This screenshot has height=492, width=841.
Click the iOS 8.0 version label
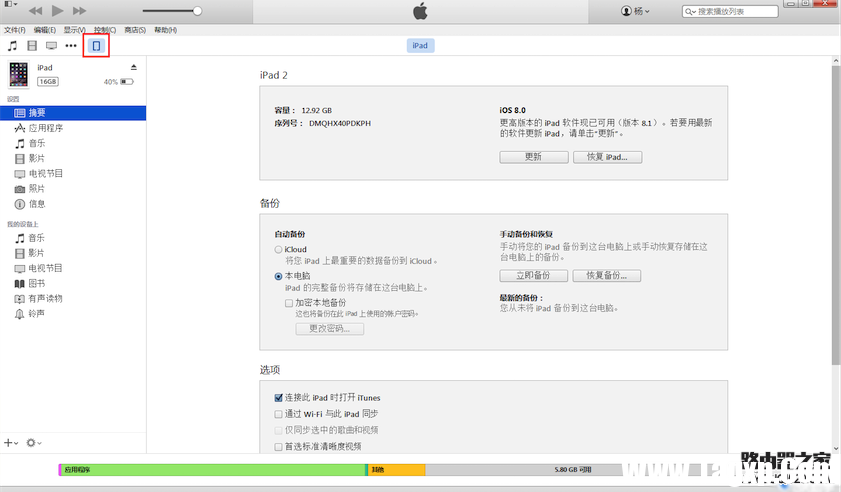click(x=513, y=110)
